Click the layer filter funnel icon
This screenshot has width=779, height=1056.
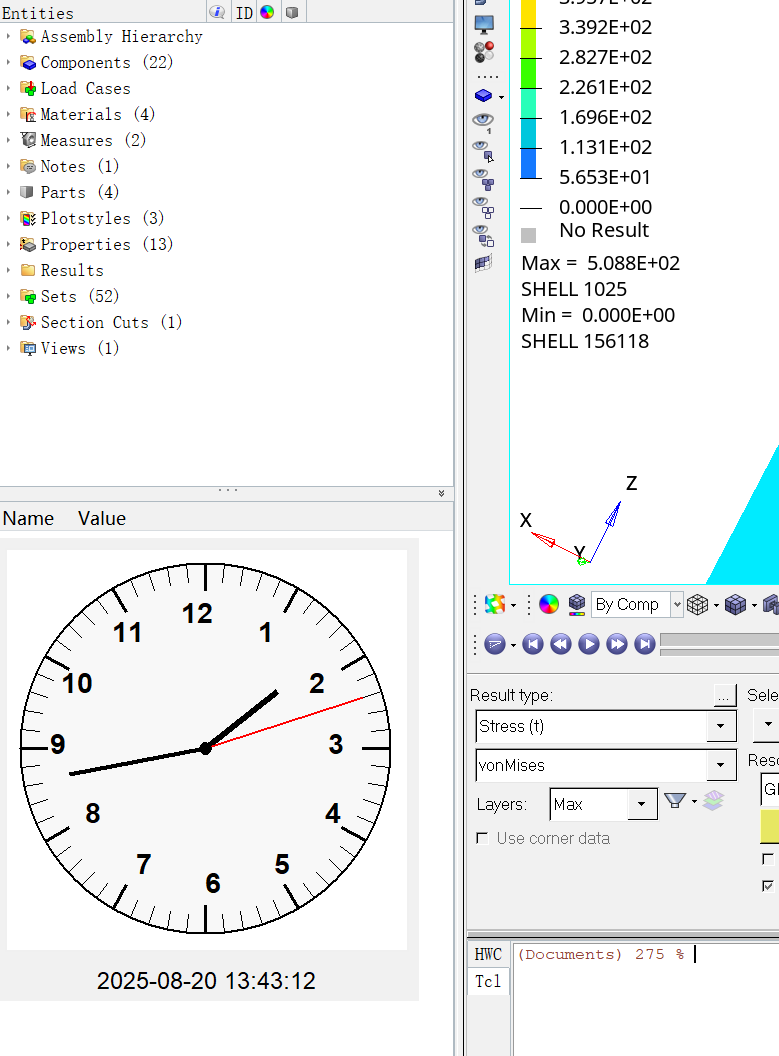click(x=675, y=800)
